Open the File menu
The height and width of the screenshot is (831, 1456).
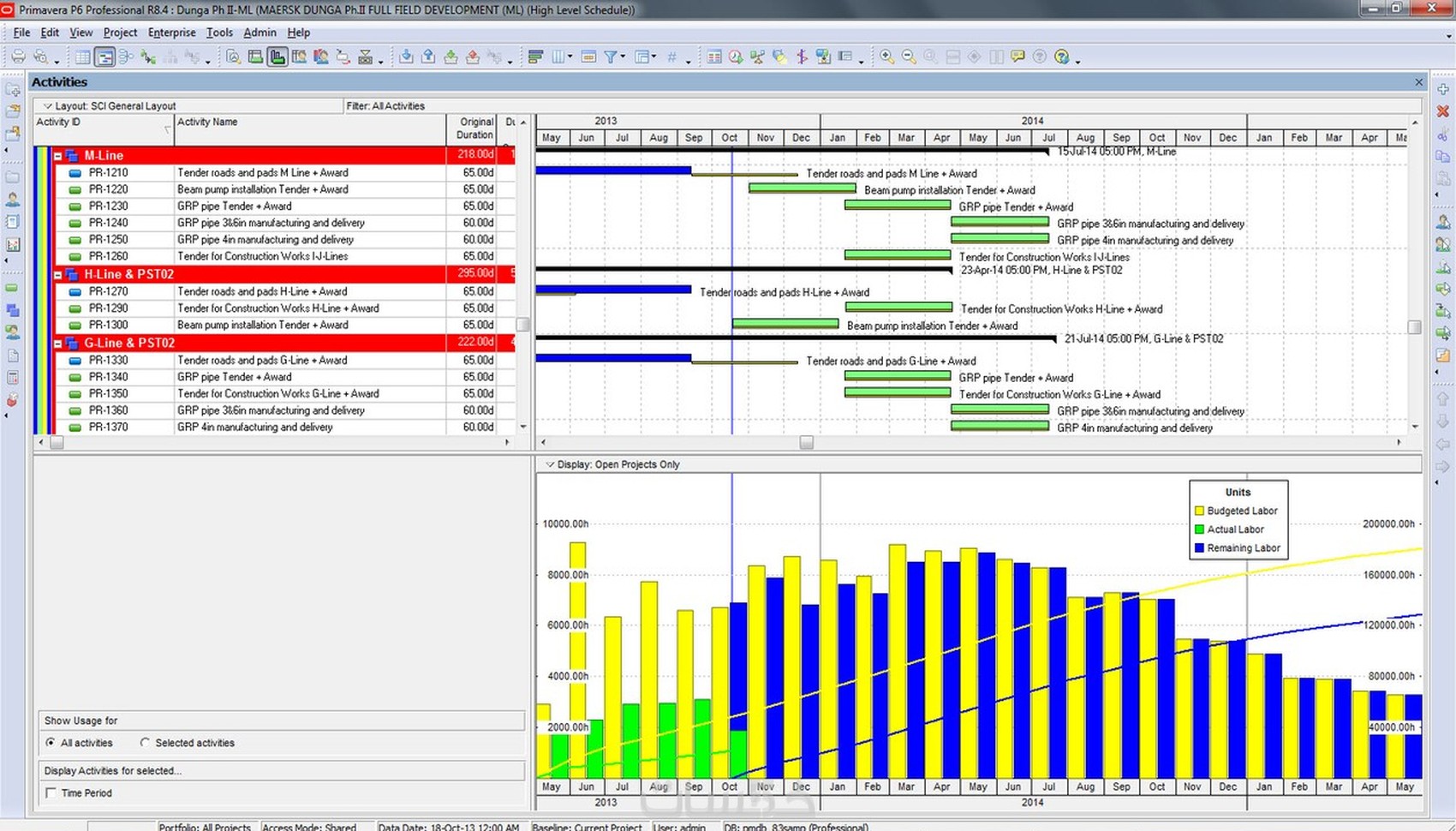click(x=21, y=33)
